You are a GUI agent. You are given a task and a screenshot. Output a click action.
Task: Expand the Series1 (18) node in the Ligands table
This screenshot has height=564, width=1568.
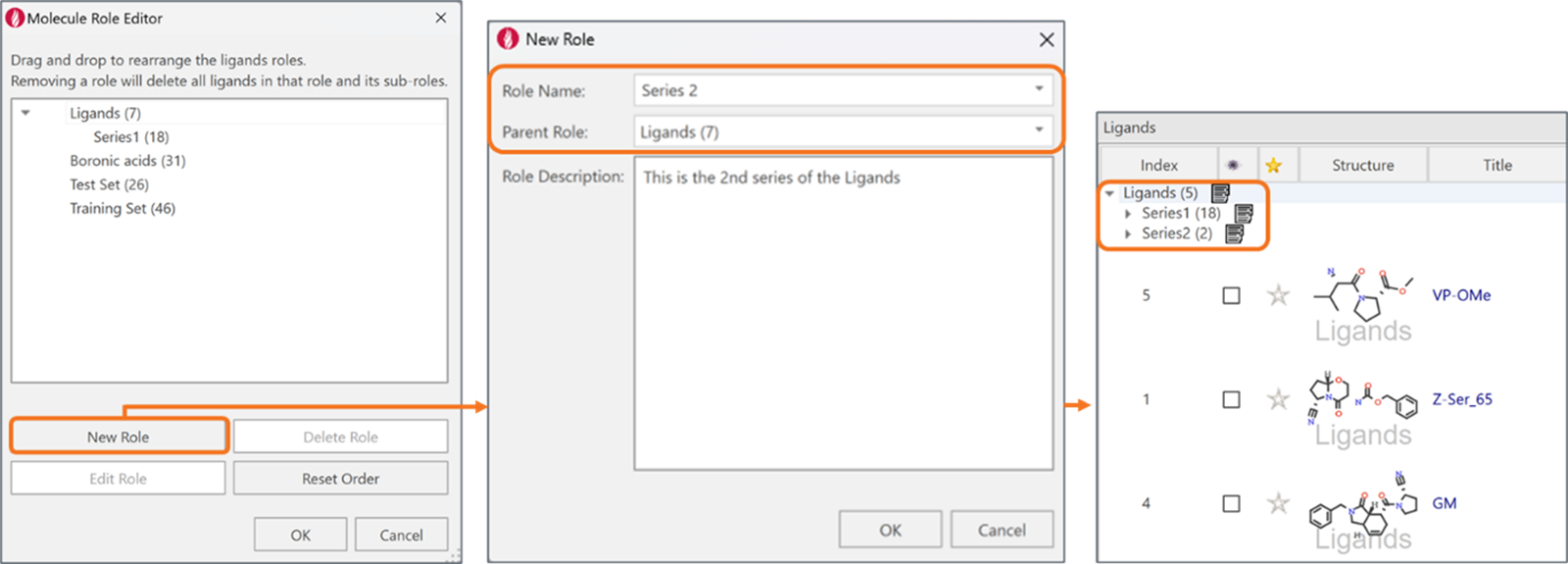(x=1128, y=213)
